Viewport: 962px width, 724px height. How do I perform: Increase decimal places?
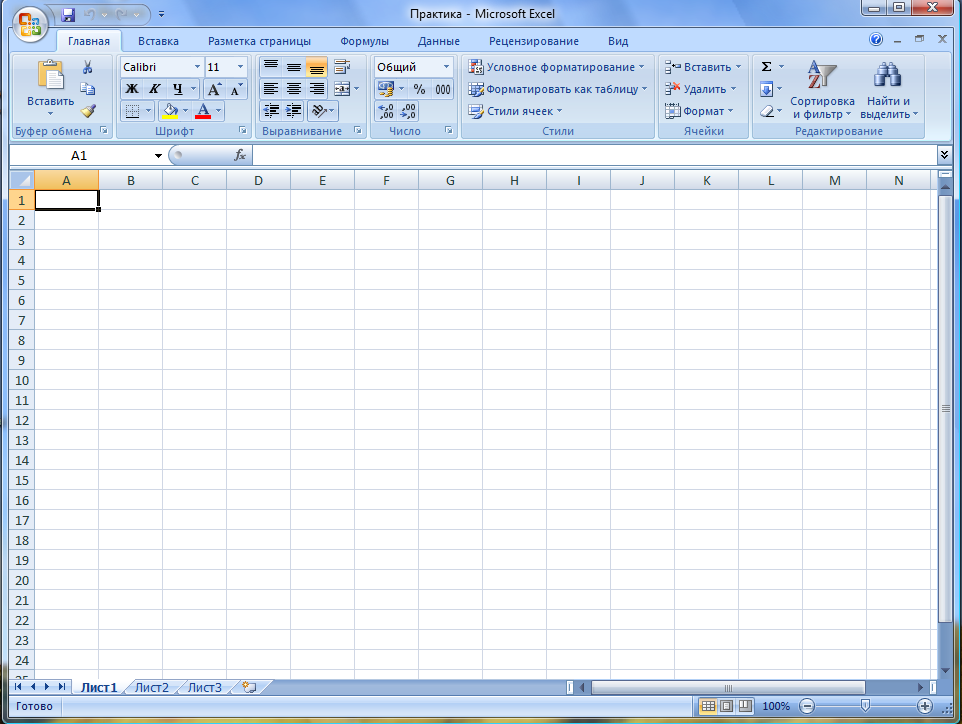point(386,111)
